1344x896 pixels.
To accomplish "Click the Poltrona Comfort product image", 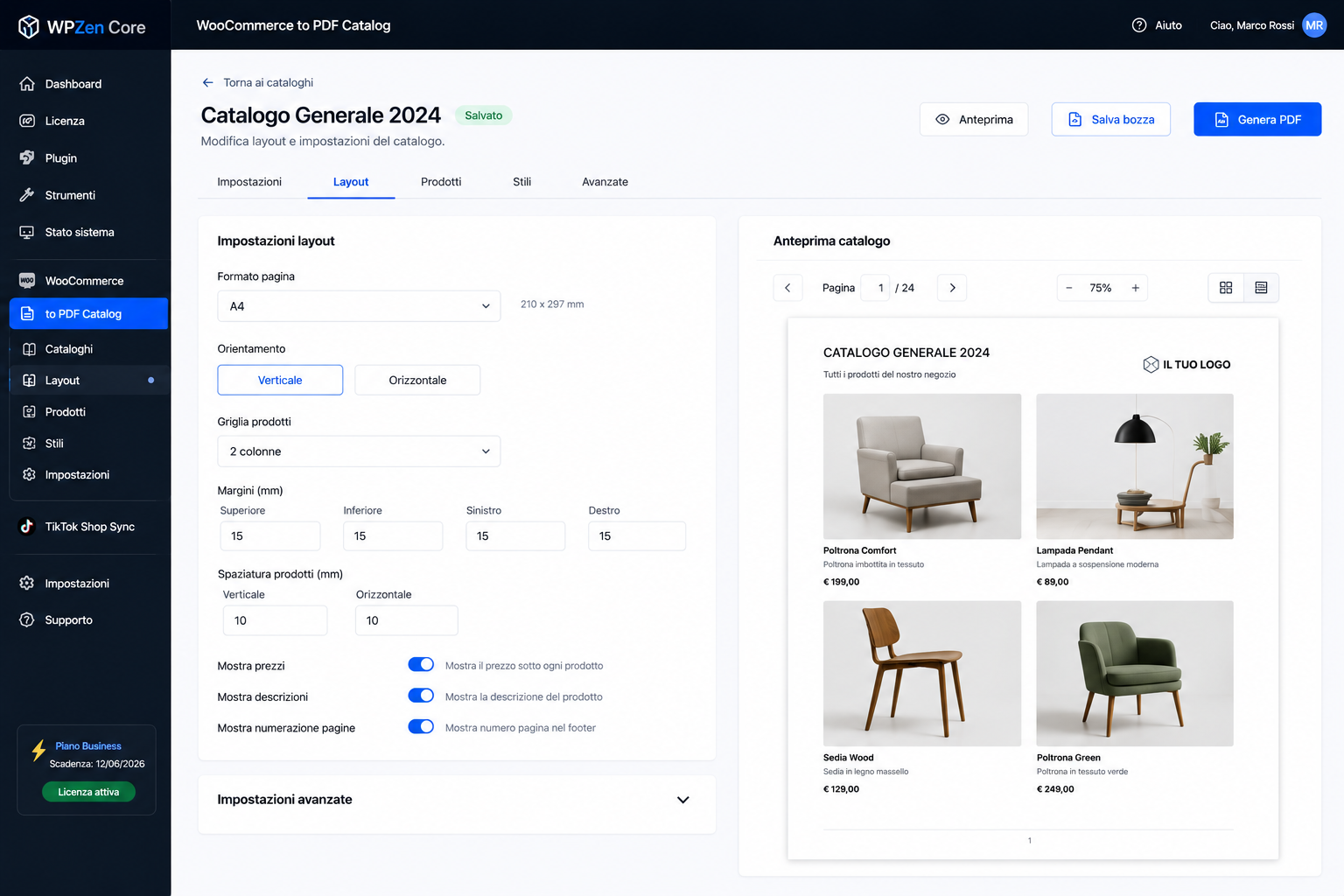I will click(922, 466).
